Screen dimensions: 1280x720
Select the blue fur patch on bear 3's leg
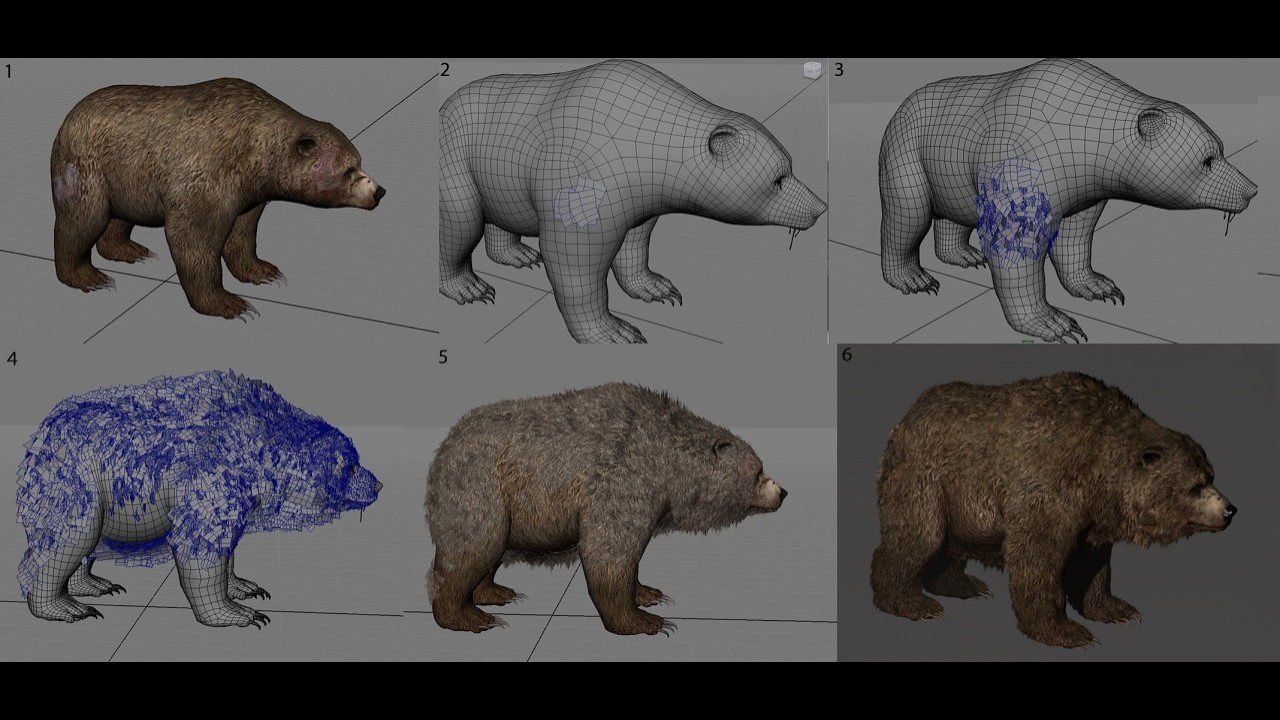click(x=1017, y=213)
